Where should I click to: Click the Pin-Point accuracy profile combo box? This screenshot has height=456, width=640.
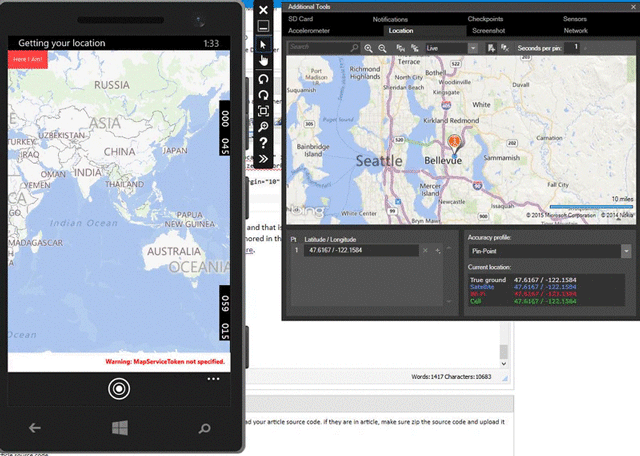click(x=549, y=251)
